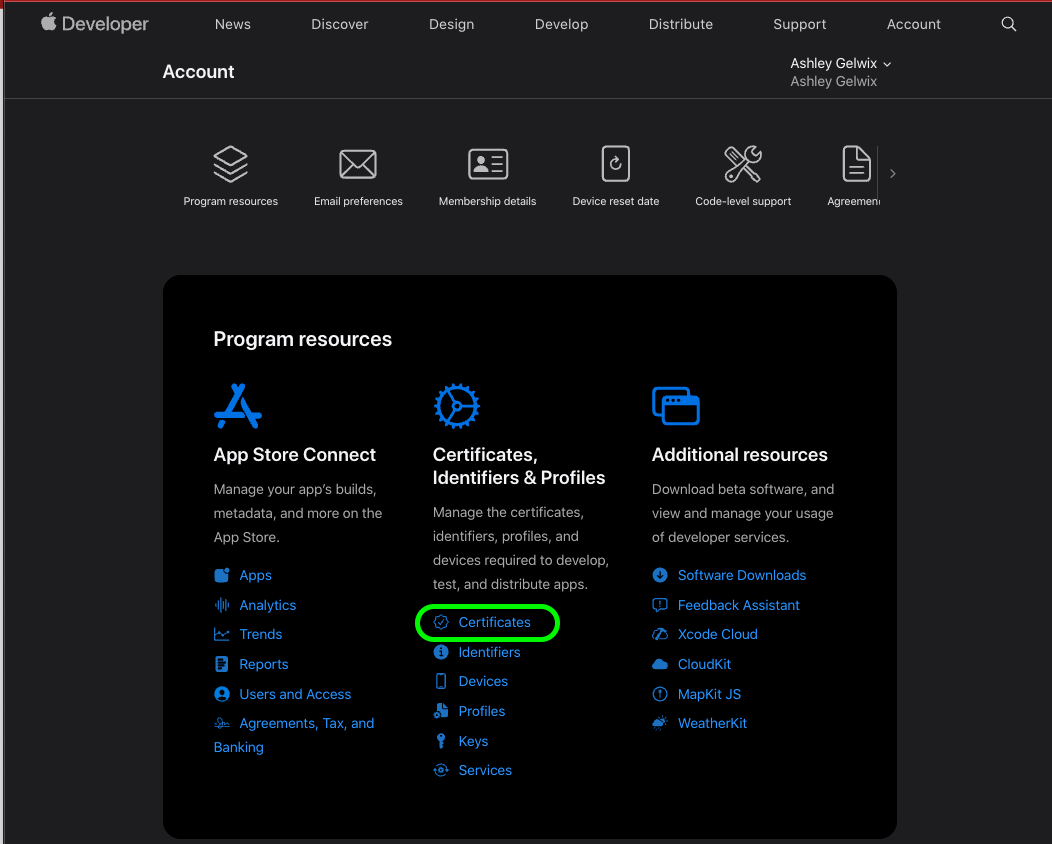Open the MapKit JS link
The width and height of the screenshot is (1052, 844).
pos(709,694)
